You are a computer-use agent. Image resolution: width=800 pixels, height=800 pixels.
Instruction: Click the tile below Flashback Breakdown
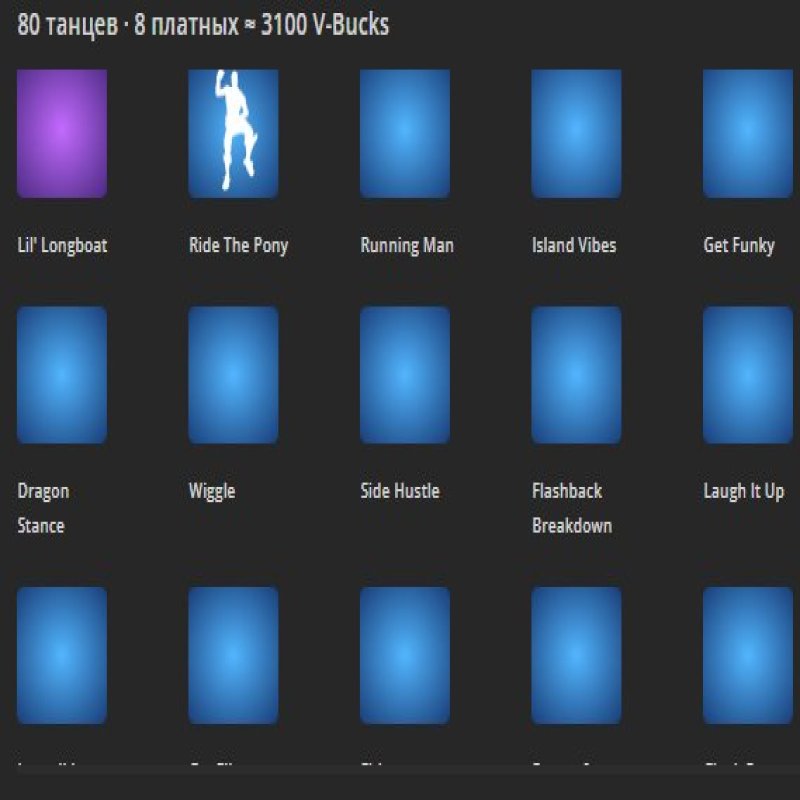pyautogui.click(x=577, y=655)
